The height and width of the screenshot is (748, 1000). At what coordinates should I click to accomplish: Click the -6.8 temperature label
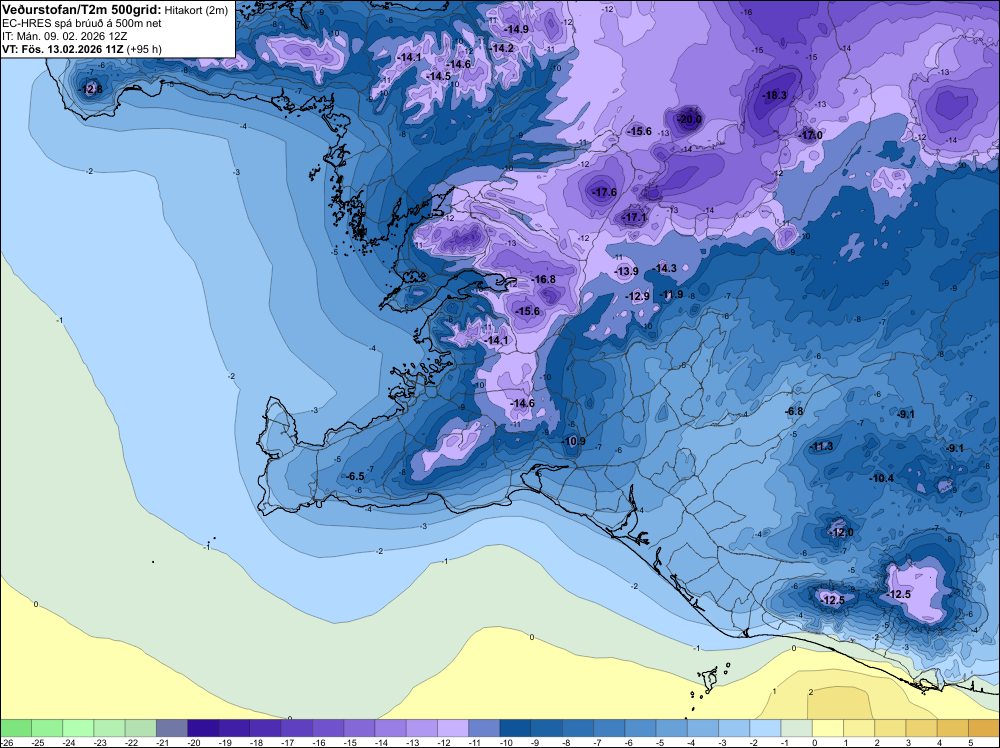[x=793, y=411]
